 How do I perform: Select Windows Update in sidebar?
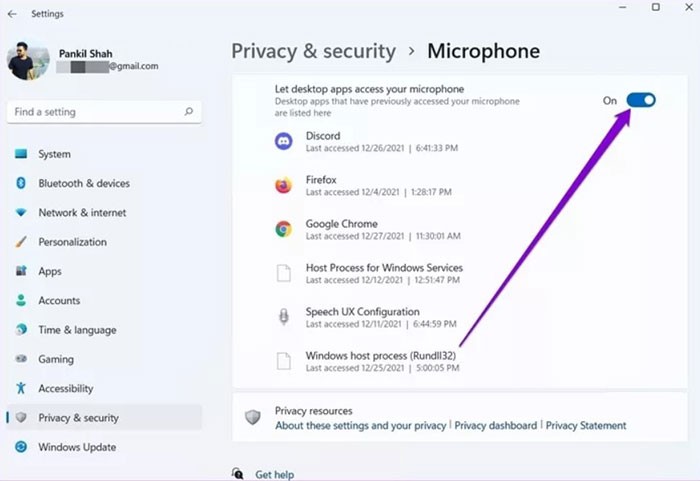tap(77, 447)
